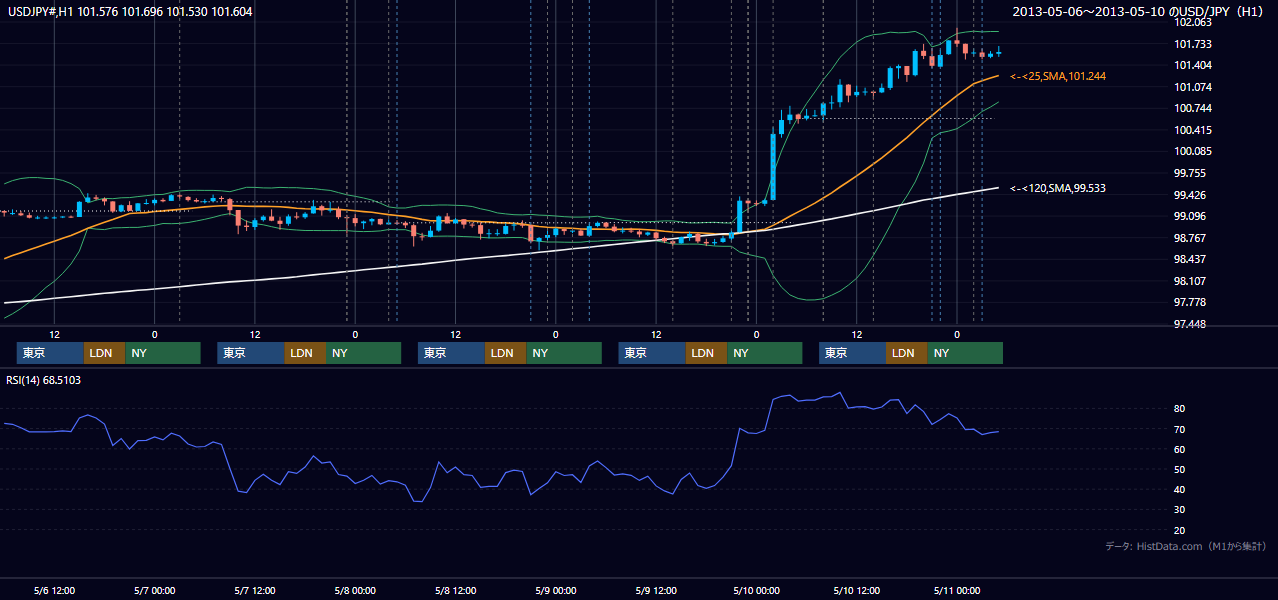
Task: Click the 5/7 12:00 time label
Action: 254,590
